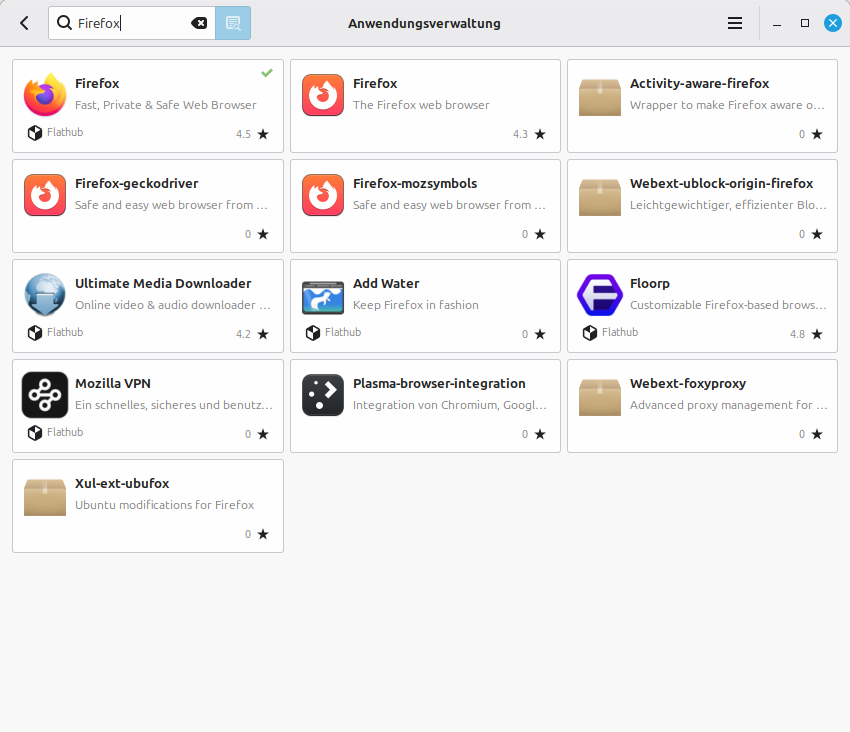Click the Webext-foxyproxy package icon

pos(600,397)
